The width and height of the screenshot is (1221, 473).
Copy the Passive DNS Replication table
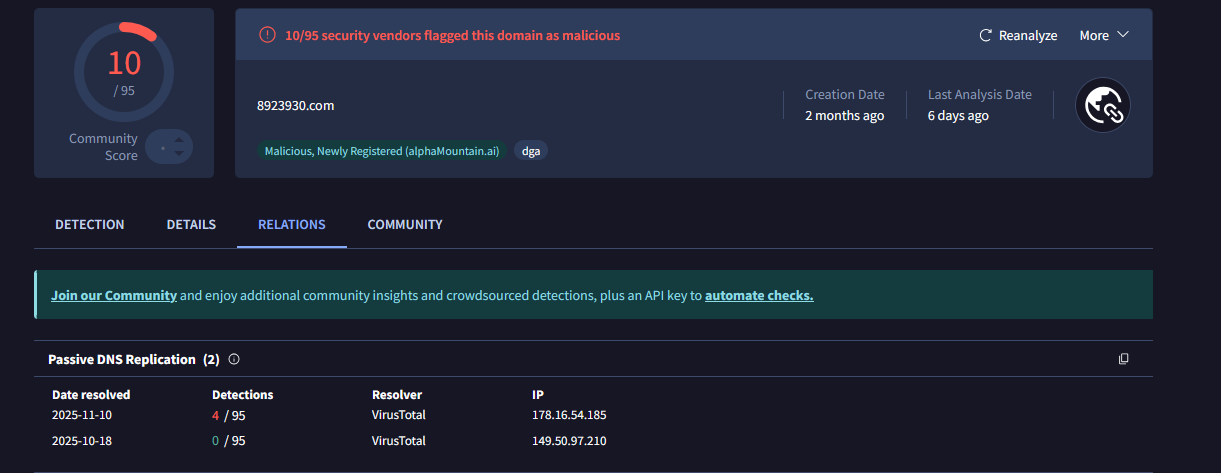pyautogui.click(x=1123, y=359)
